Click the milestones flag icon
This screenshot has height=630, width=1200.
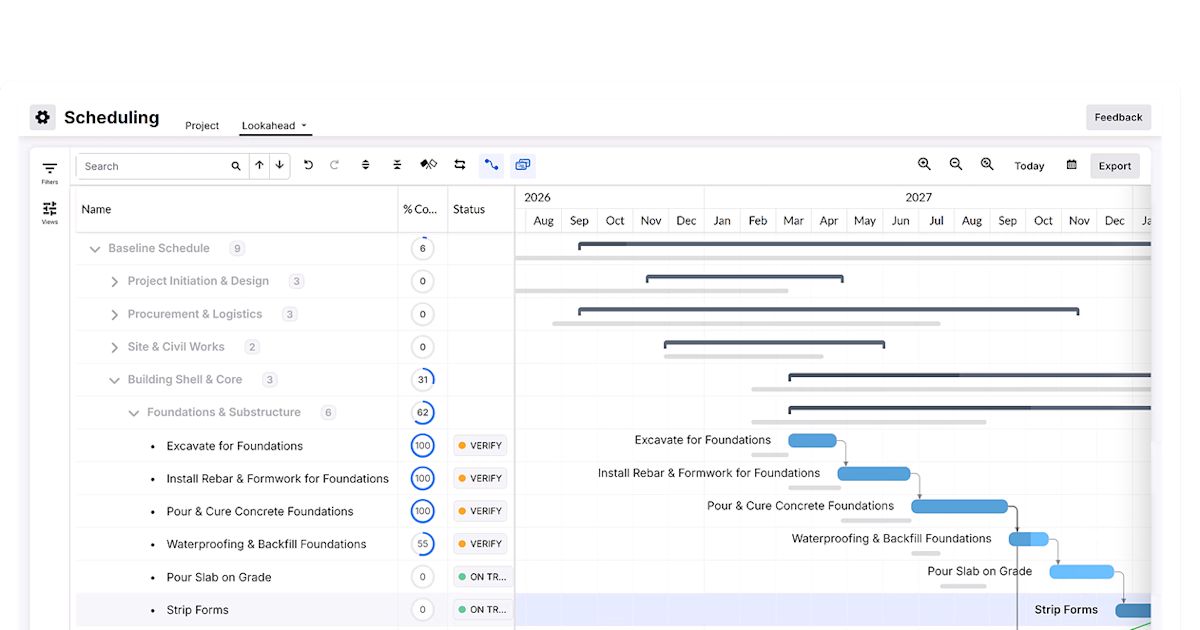click(x=428, y=165)
